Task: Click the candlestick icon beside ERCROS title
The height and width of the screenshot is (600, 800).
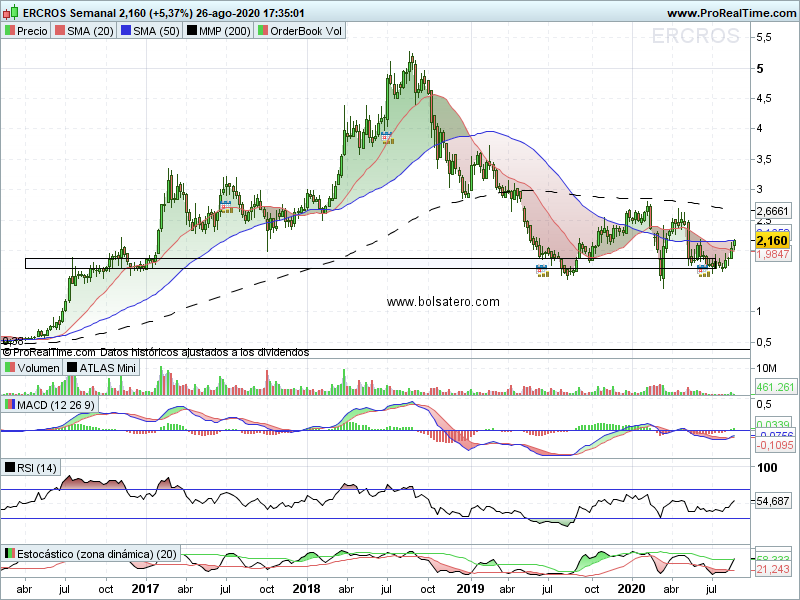Action: pyautogui.click(x=11, y=12)
